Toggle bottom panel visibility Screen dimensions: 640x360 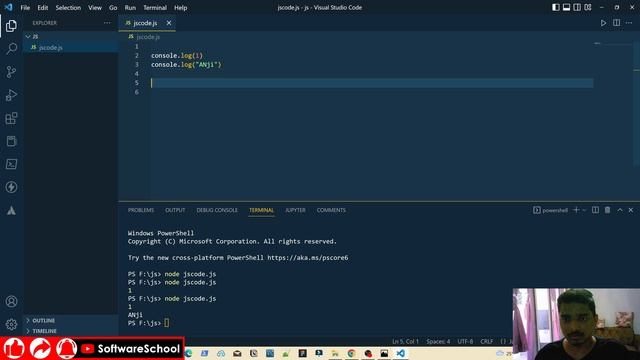(x=566, y=7)
